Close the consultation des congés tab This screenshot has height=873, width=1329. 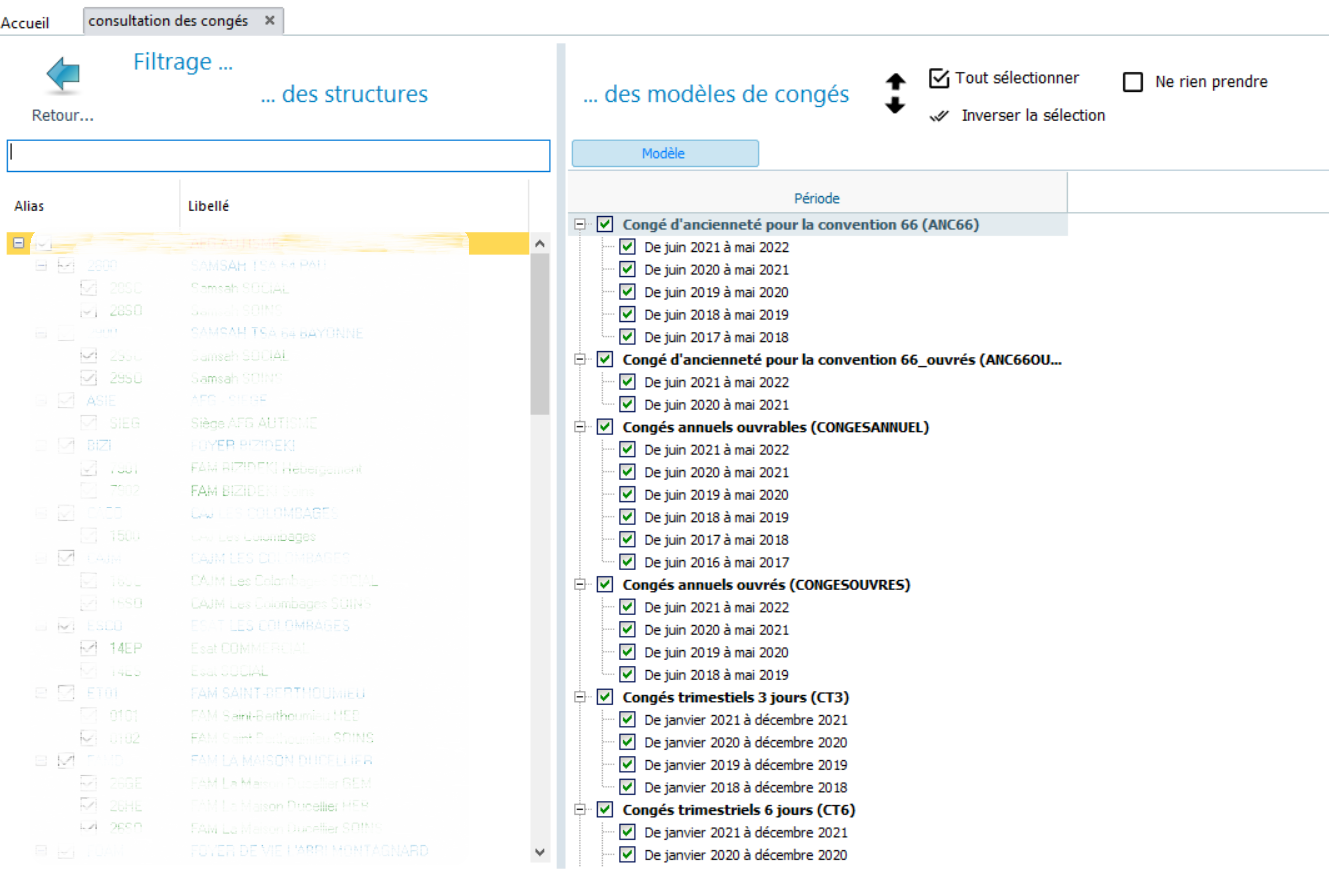pos(270,21)
